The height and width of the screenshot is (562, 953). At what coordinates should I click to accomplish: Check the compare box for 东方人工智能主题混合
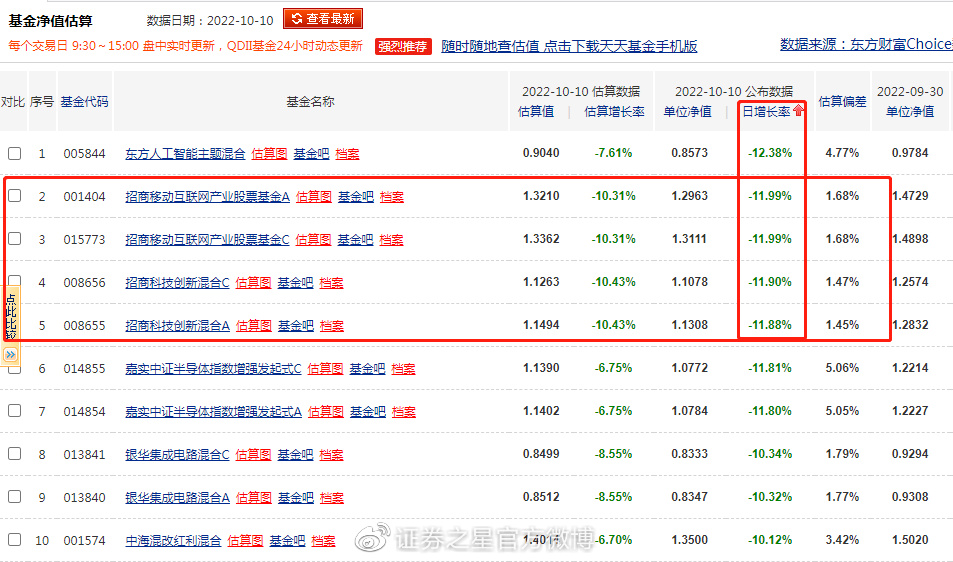click(x=15, y=153)
